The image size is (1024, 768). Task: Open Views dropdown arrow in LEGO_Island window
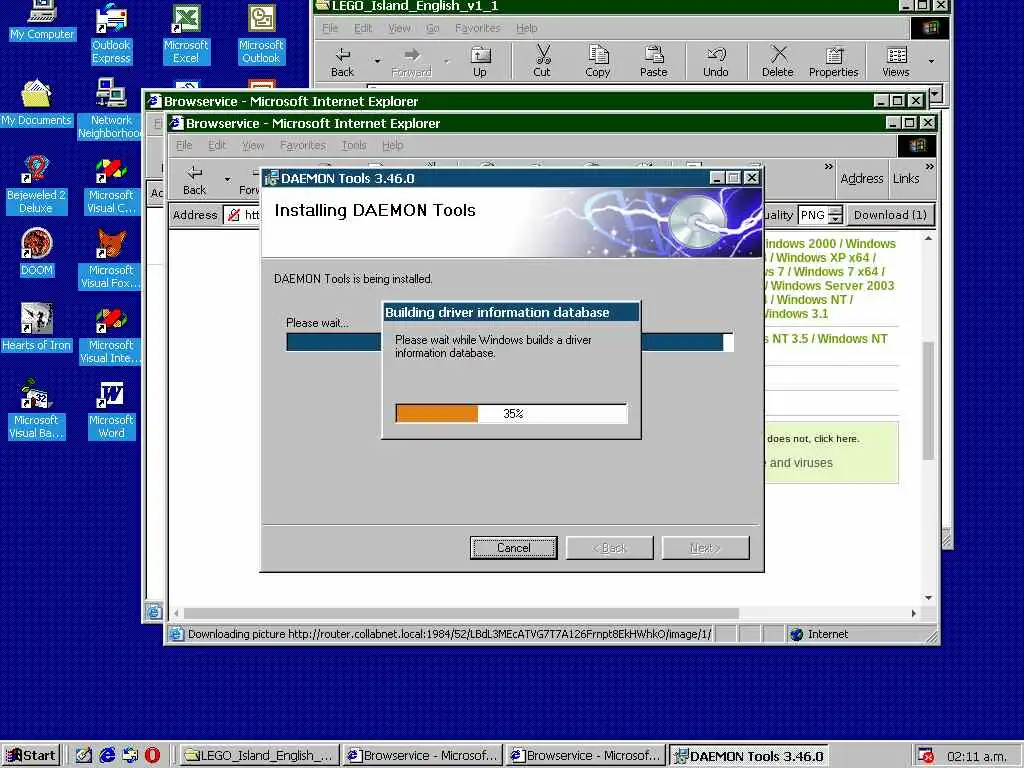[931, 61]
